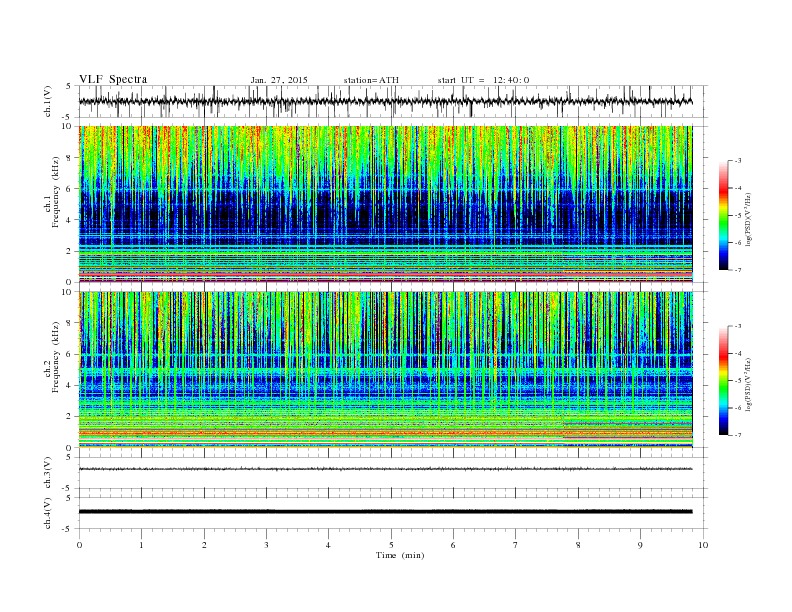This screenshot has width=792, height=612.
Task: Click the '3' tick on time axis
Action: click(x=266, y=545)
